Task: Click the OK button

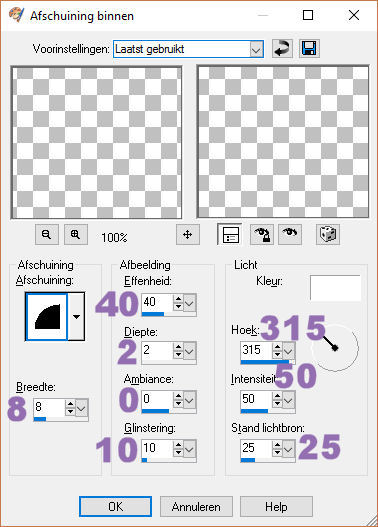Action: pos(115,506)
